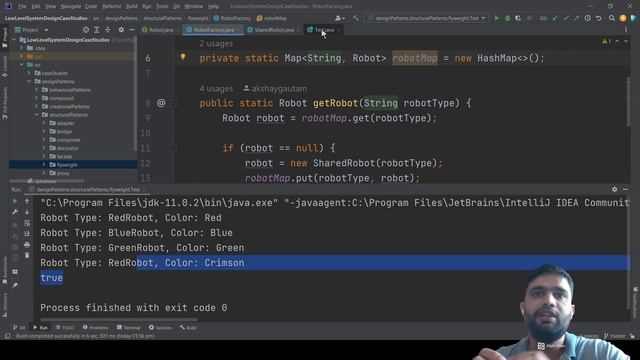Collapse All icon in Project panel header
Image resolution: width=640 pixels, height=360 pixels.
click(x=107, y=30)
